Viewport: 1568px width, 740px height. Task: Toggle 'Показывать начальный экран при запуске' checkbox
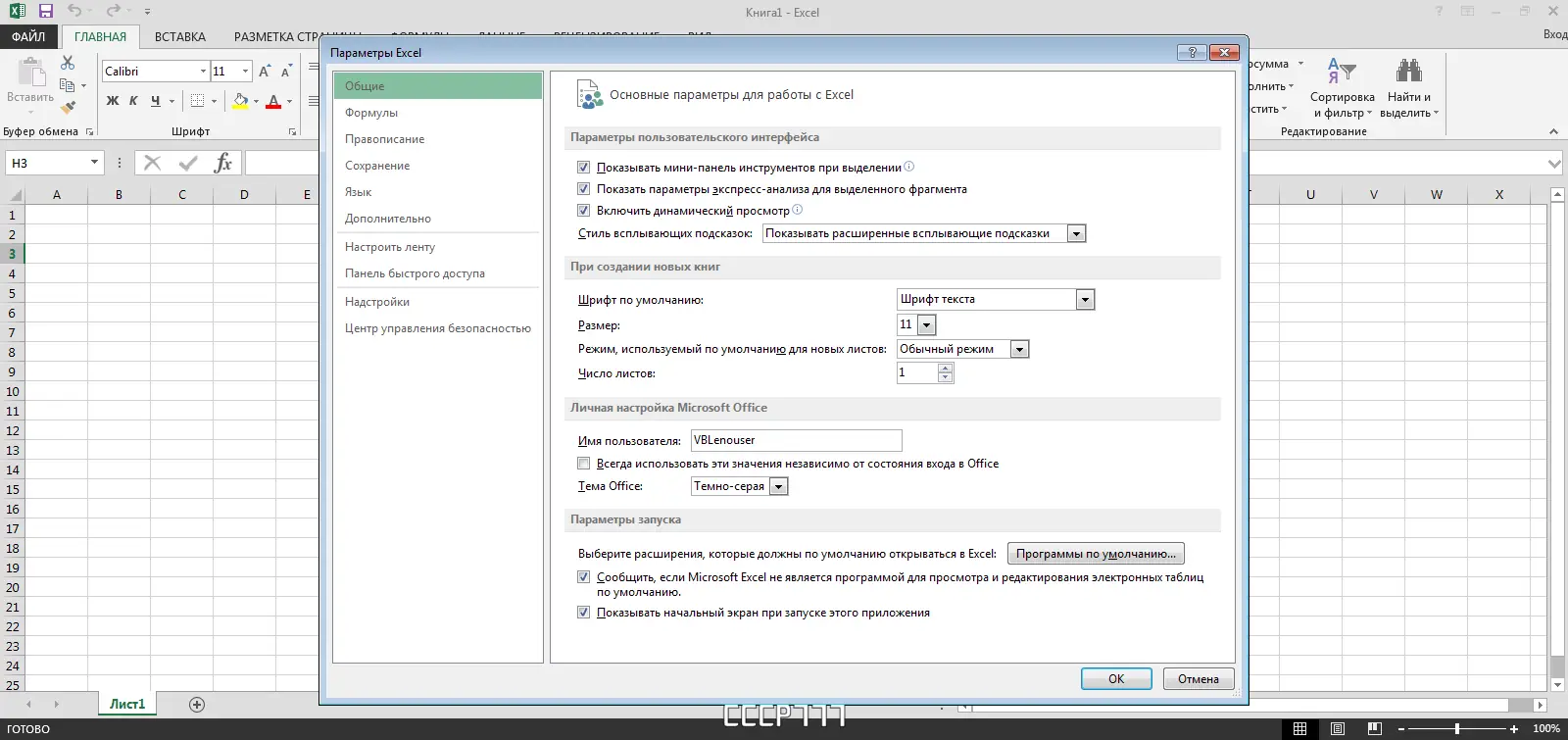tap(584, 613)
